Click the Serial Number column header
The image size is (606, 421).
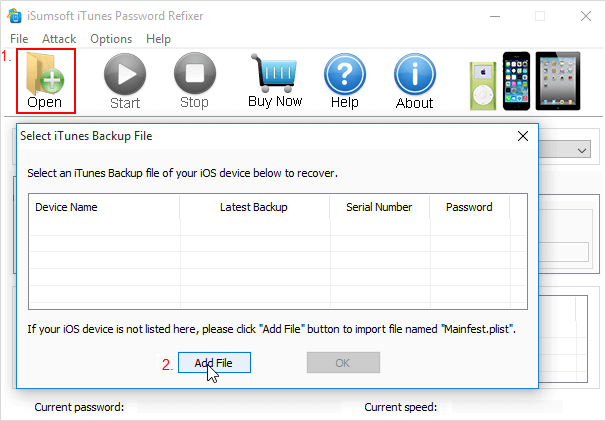click(x=379, y=207)
